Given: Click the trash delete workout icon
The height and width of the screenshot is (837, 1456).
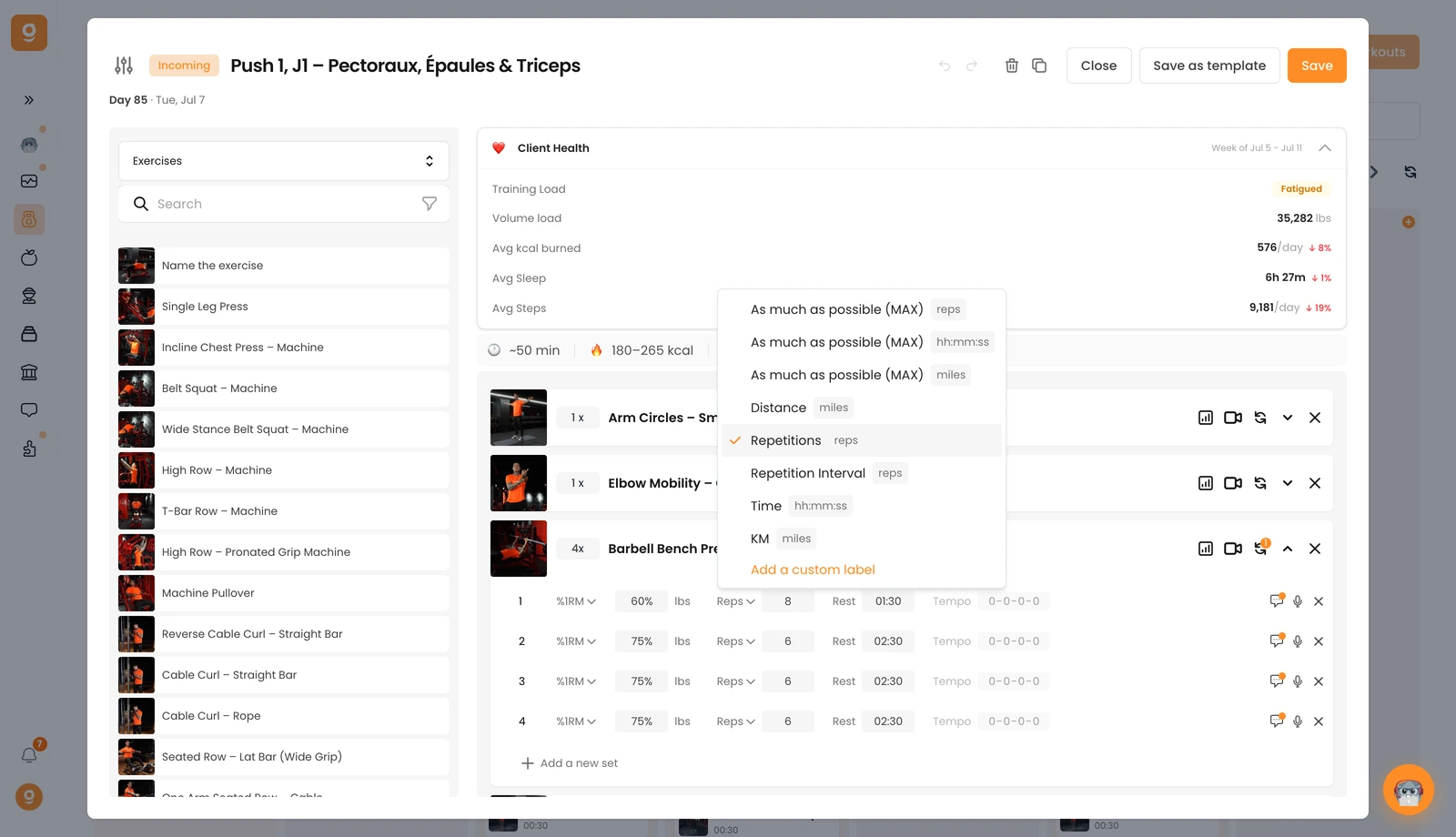Looking at the screenshot, I should pos(1011,66).
